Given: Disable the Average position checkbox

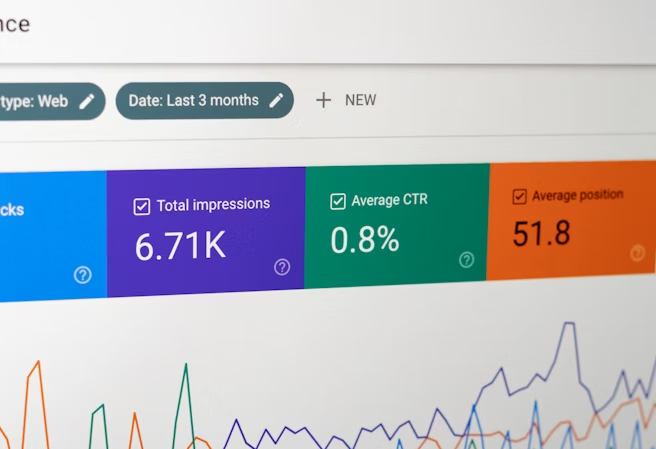Looking at the screenshot, I should (x=519, y=196).
